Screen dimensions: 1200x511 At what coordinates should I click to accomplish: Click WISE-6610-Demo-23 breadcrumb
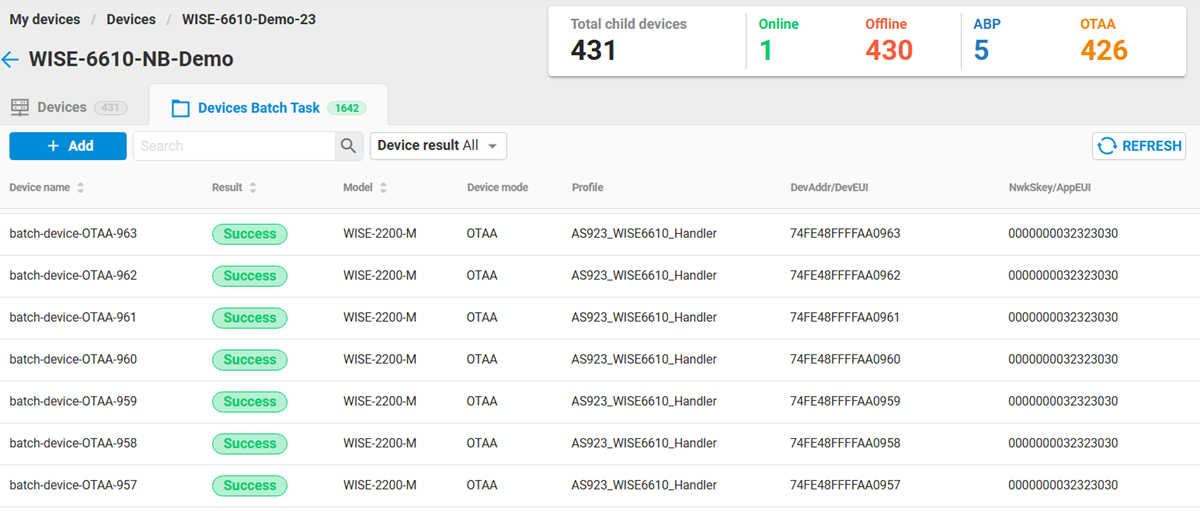[x=249, y=19]
